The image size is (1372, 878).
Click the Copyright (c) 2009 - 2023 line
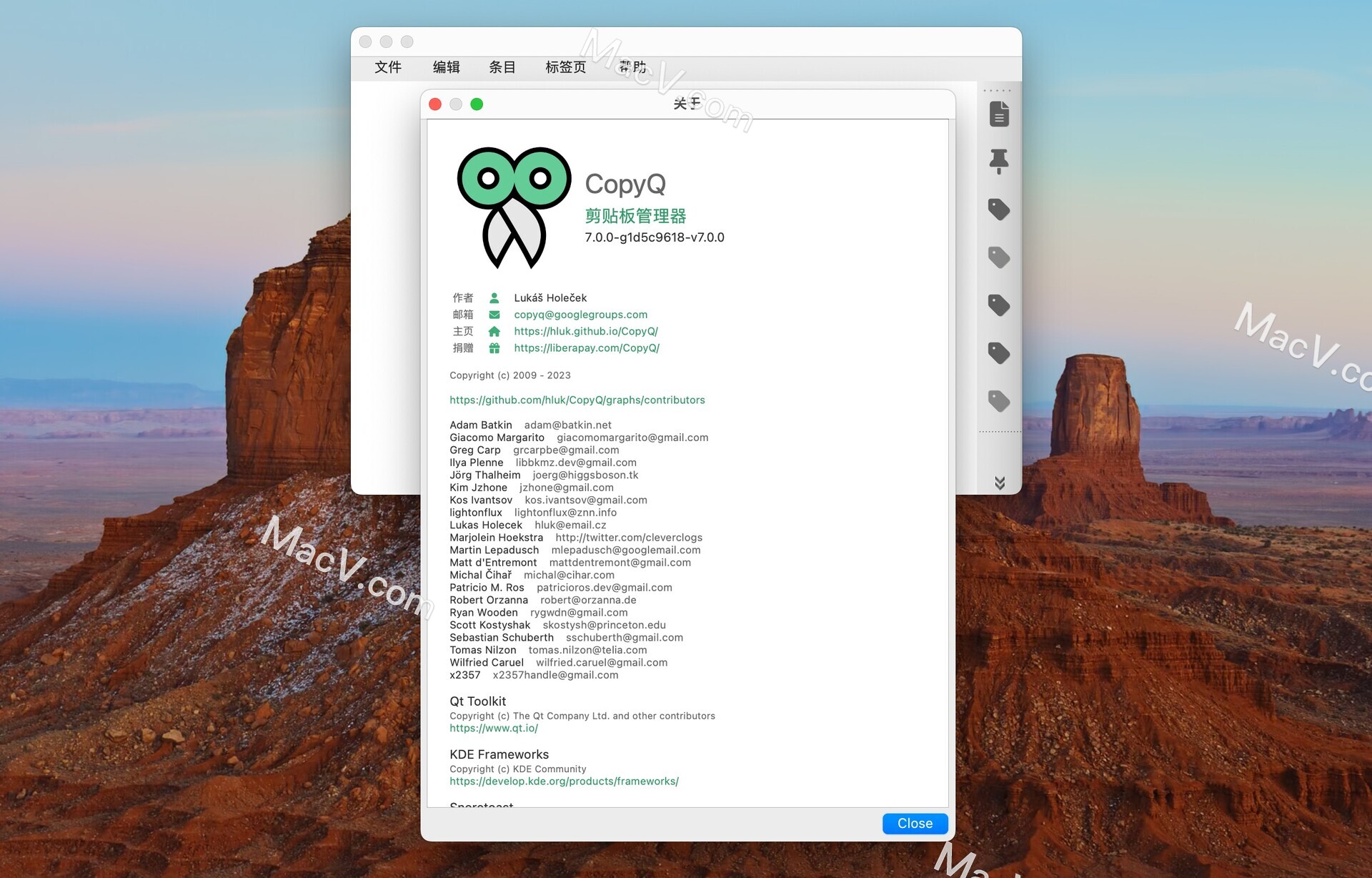point(510,375)
